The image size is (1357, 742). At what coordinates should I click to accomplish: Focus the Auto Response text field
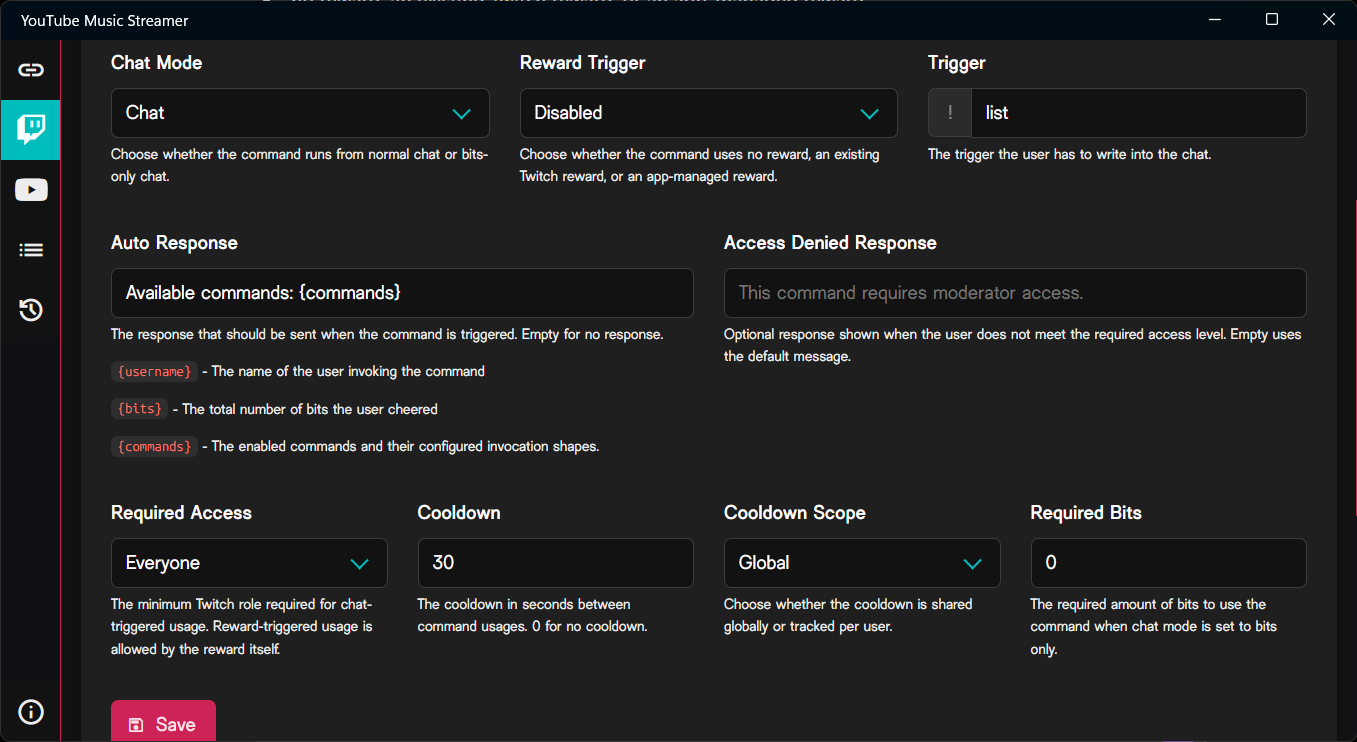402,293
